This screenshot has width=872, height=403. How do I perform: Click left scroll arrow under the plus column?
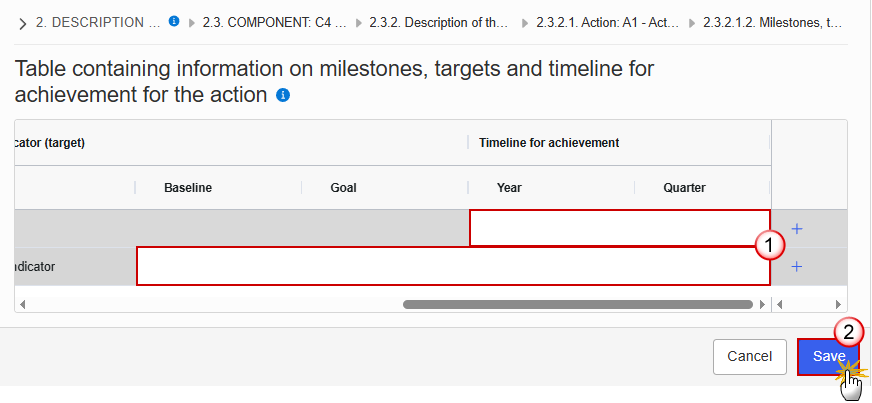(781, 303)
